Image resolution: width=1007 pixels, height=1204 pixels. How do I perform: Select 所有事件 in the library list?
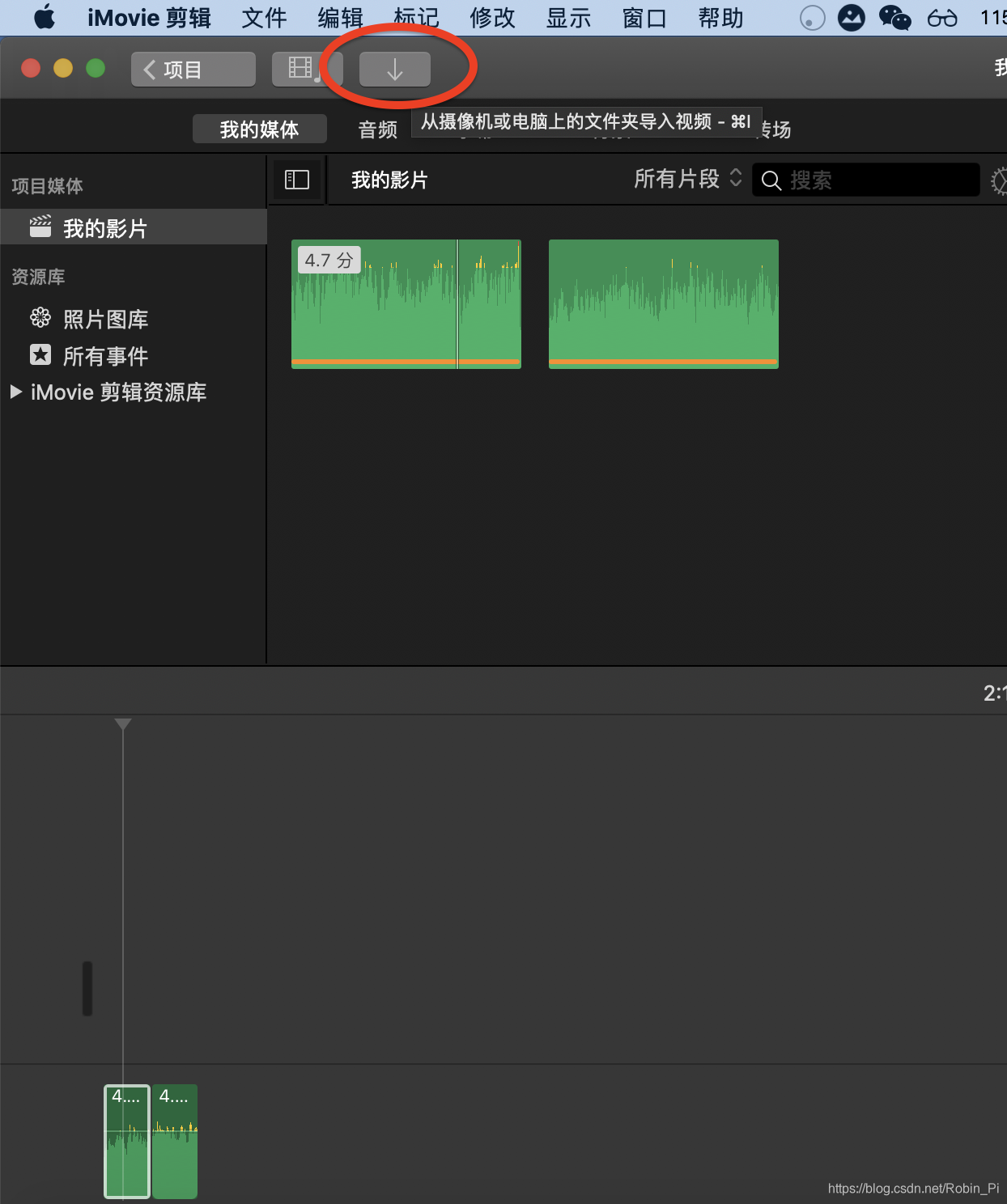tap(105, 356)
